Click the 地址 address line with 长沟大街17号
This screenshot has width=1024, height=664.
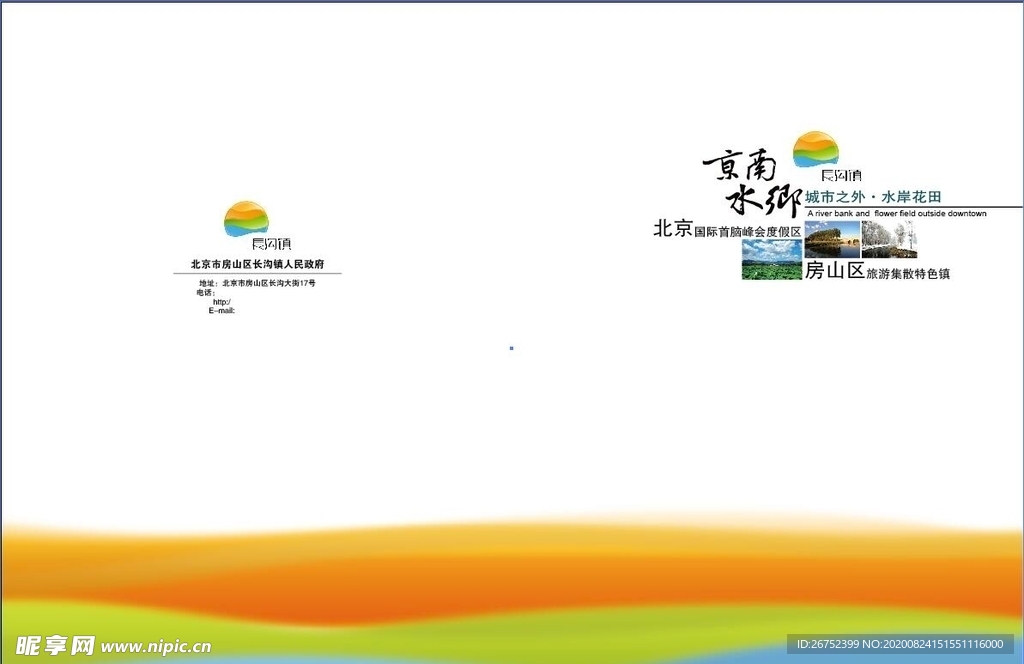[x=257, y=282]
